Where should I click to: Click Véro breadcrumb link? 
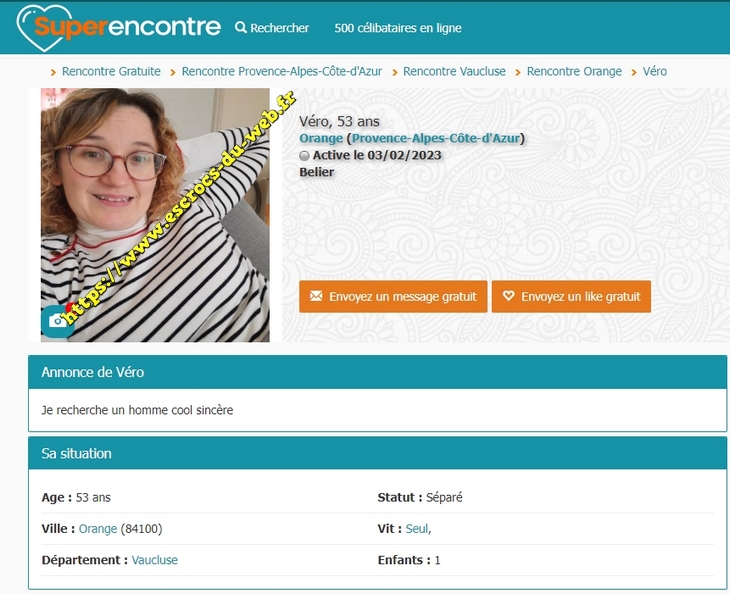click(x=655, y=71)
